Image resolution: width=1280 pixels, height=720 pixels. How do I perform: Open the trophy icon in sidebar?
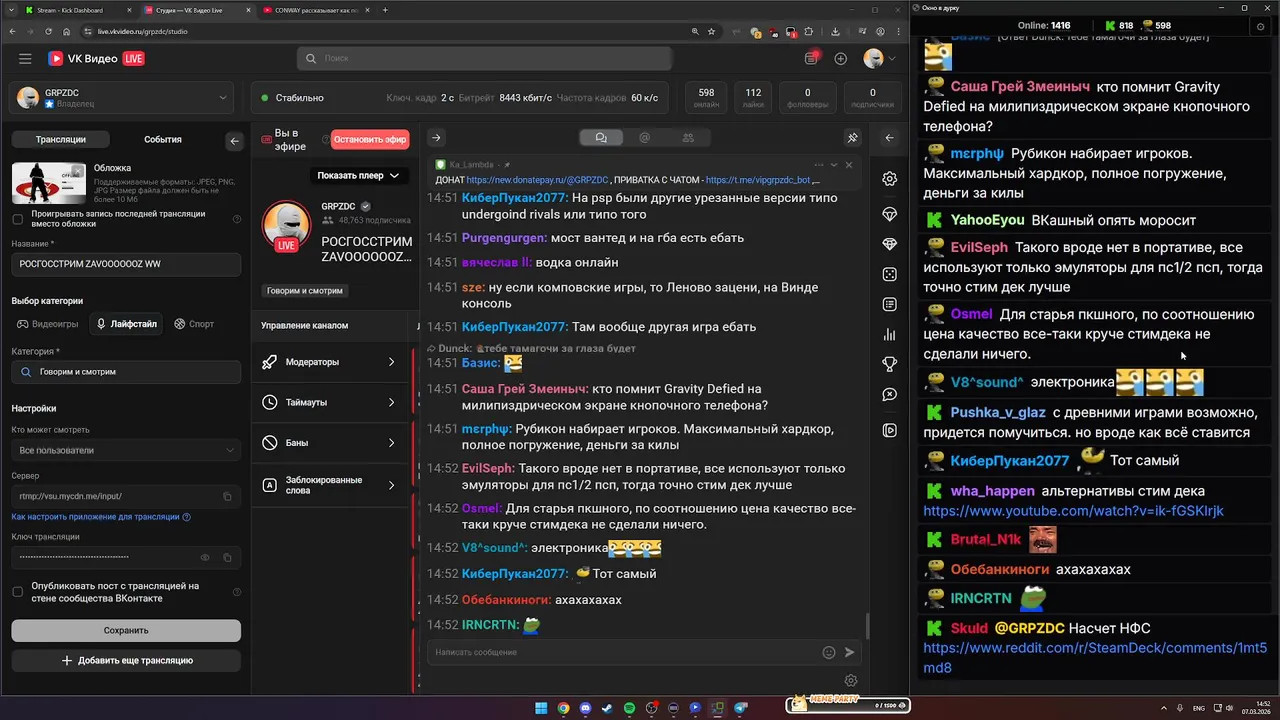click(890, 365)
